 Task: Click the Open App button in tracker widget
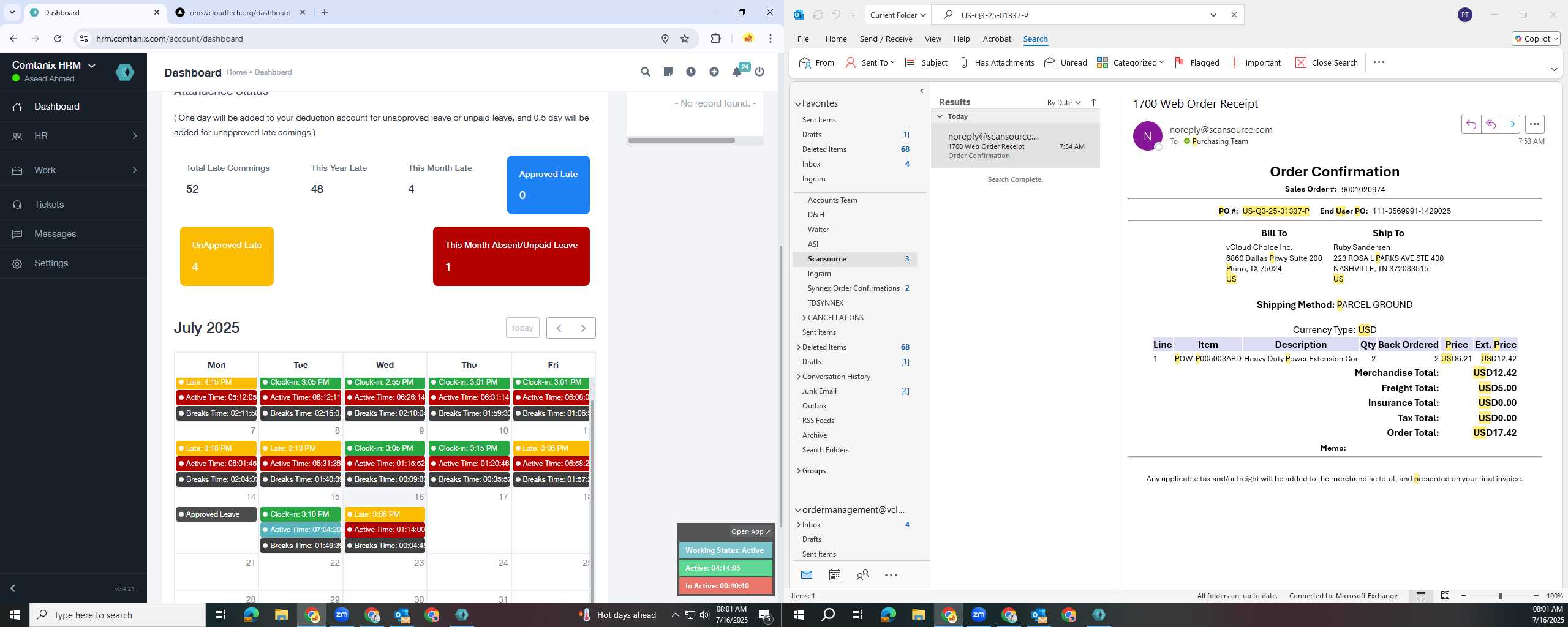(750, 531)
